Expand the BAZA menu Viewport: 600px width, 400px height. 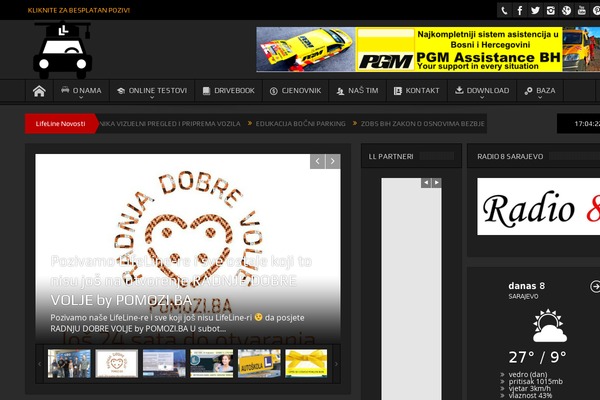[540, 91]
